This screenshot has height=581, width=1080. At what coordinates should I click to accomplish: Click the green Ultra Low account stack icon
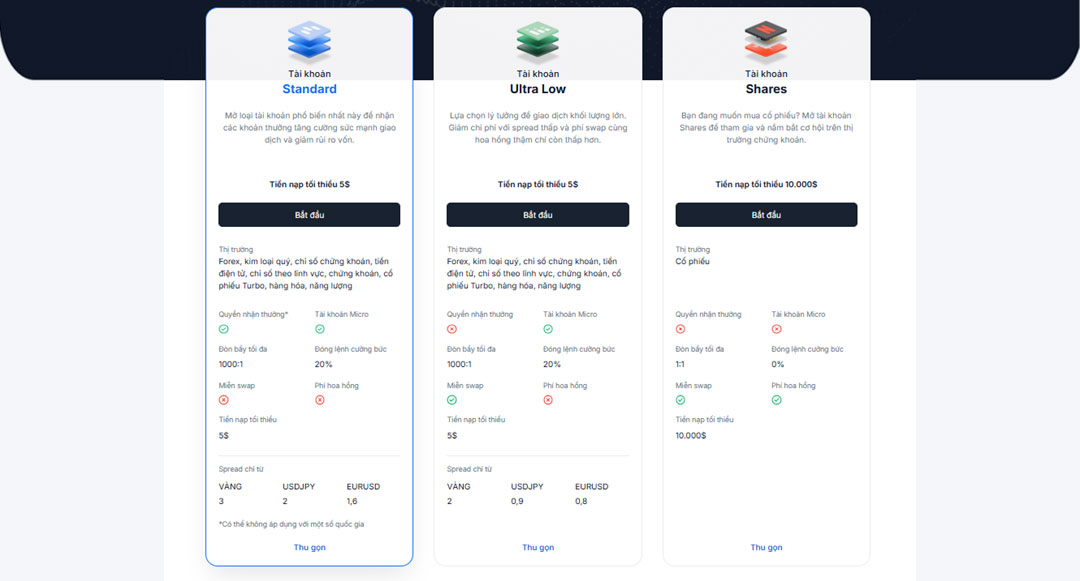pyautogui.click(x=538, y=41)
